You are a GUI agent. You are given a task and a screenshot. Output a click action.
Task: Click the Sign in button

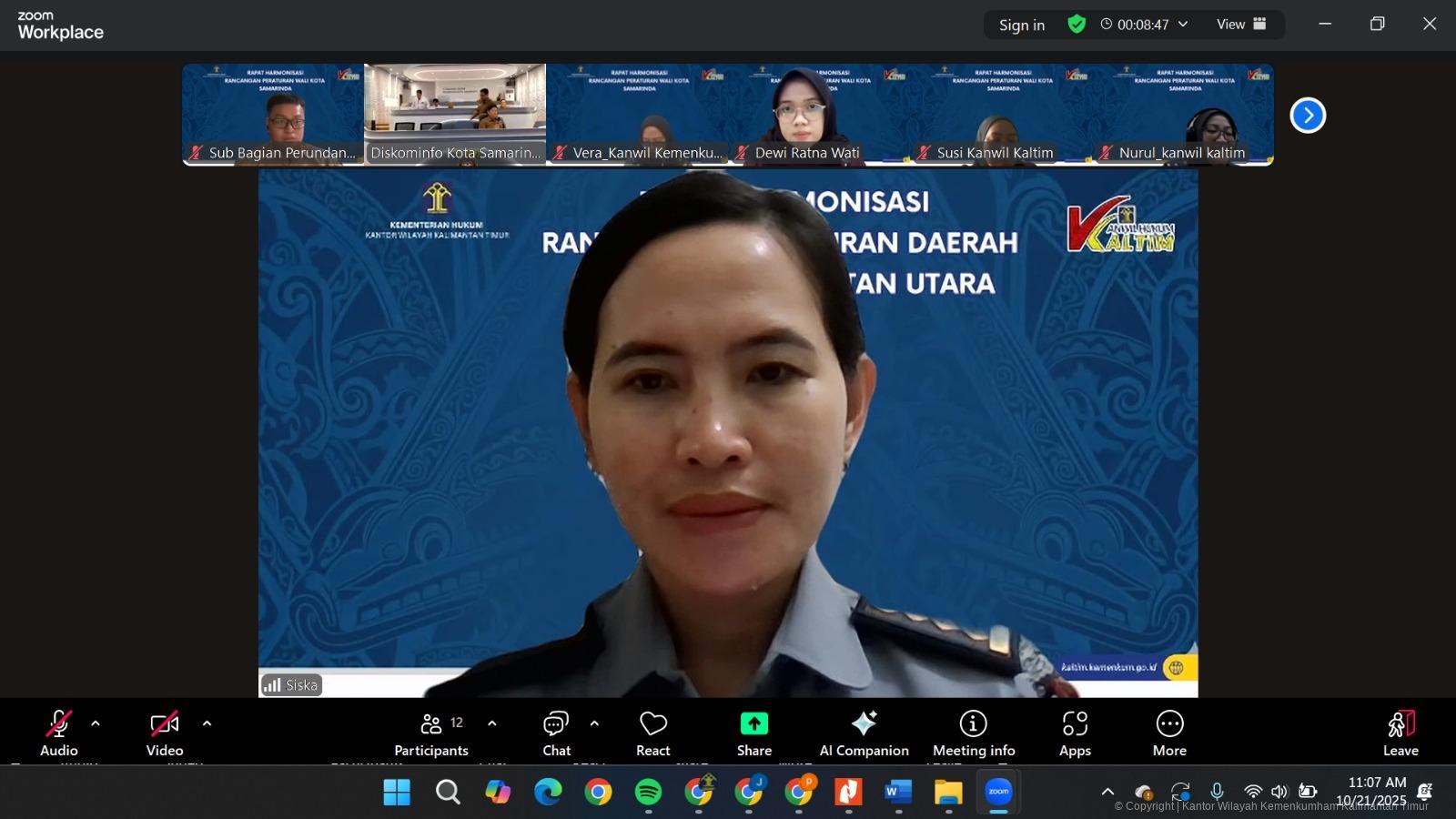[x=1021, y=25]
